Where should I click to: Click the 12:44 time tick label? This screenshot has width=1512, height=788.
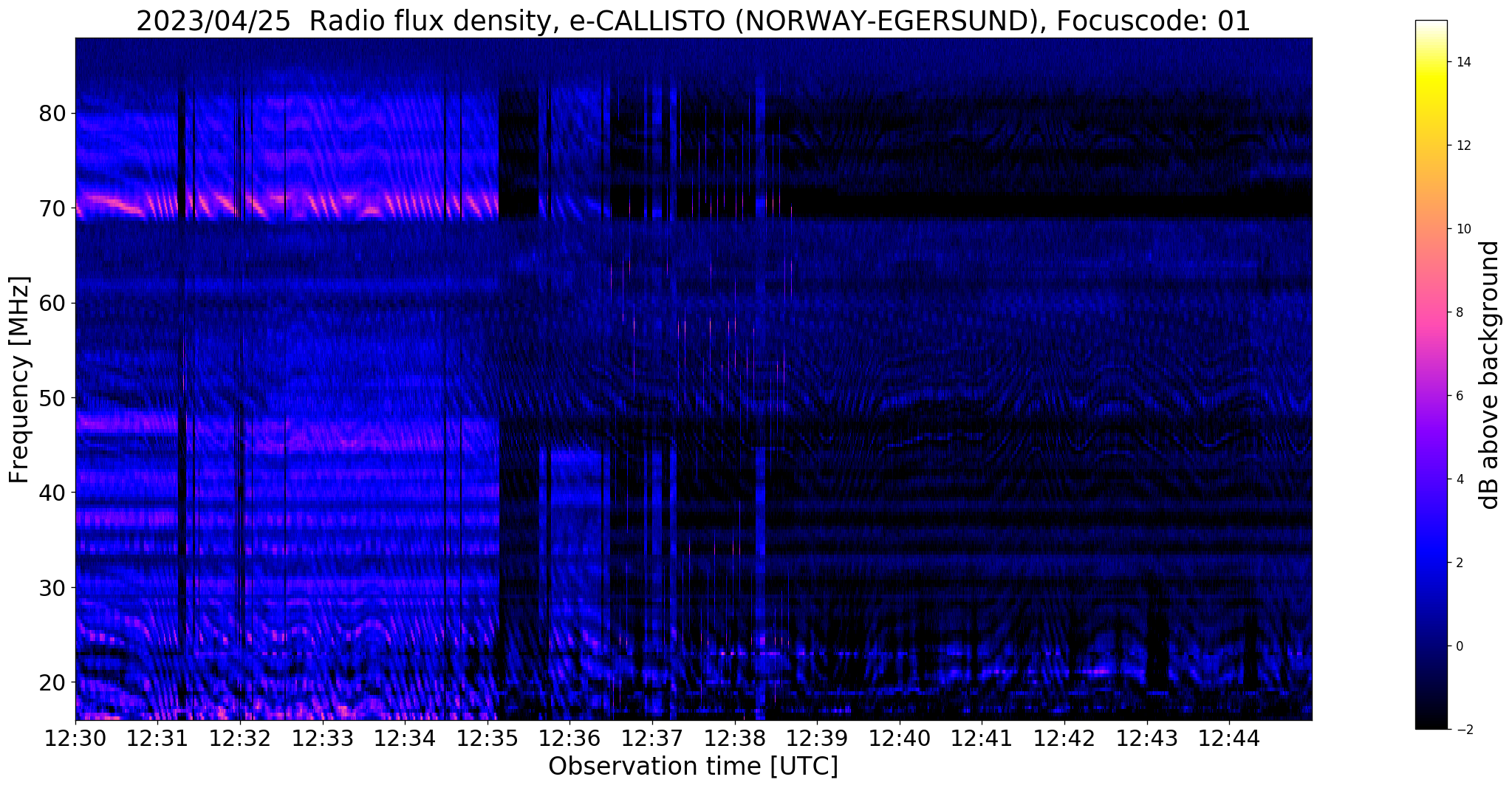click(1229, 739)
